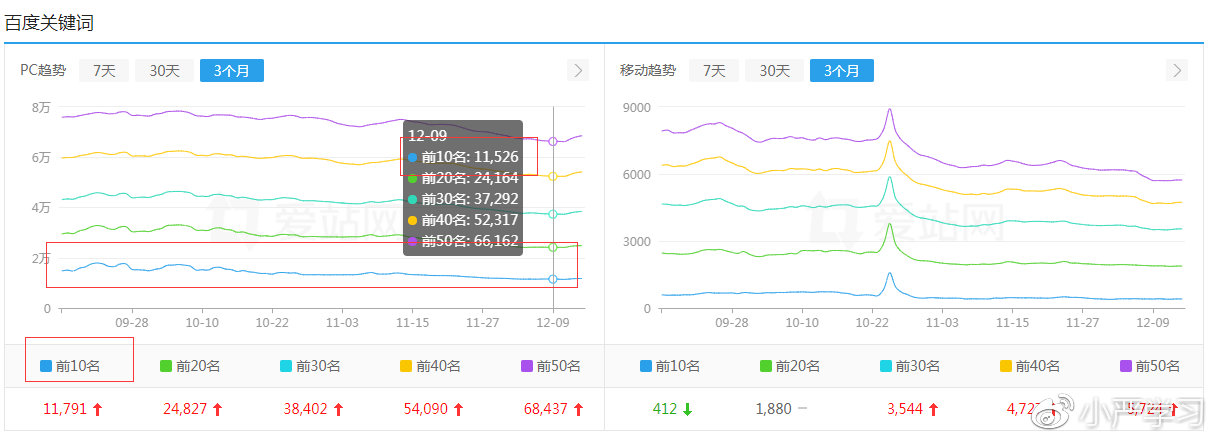Viewport: 1218px width, 442px height.
Task: Toggle 前20名 series in mobile legend
Action: point(790,366)
